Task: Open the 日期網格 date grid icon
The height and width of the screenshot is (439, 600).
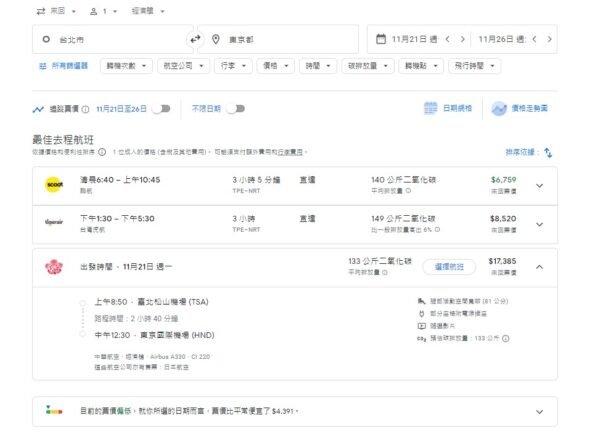Action: click(x=430, y=108)
